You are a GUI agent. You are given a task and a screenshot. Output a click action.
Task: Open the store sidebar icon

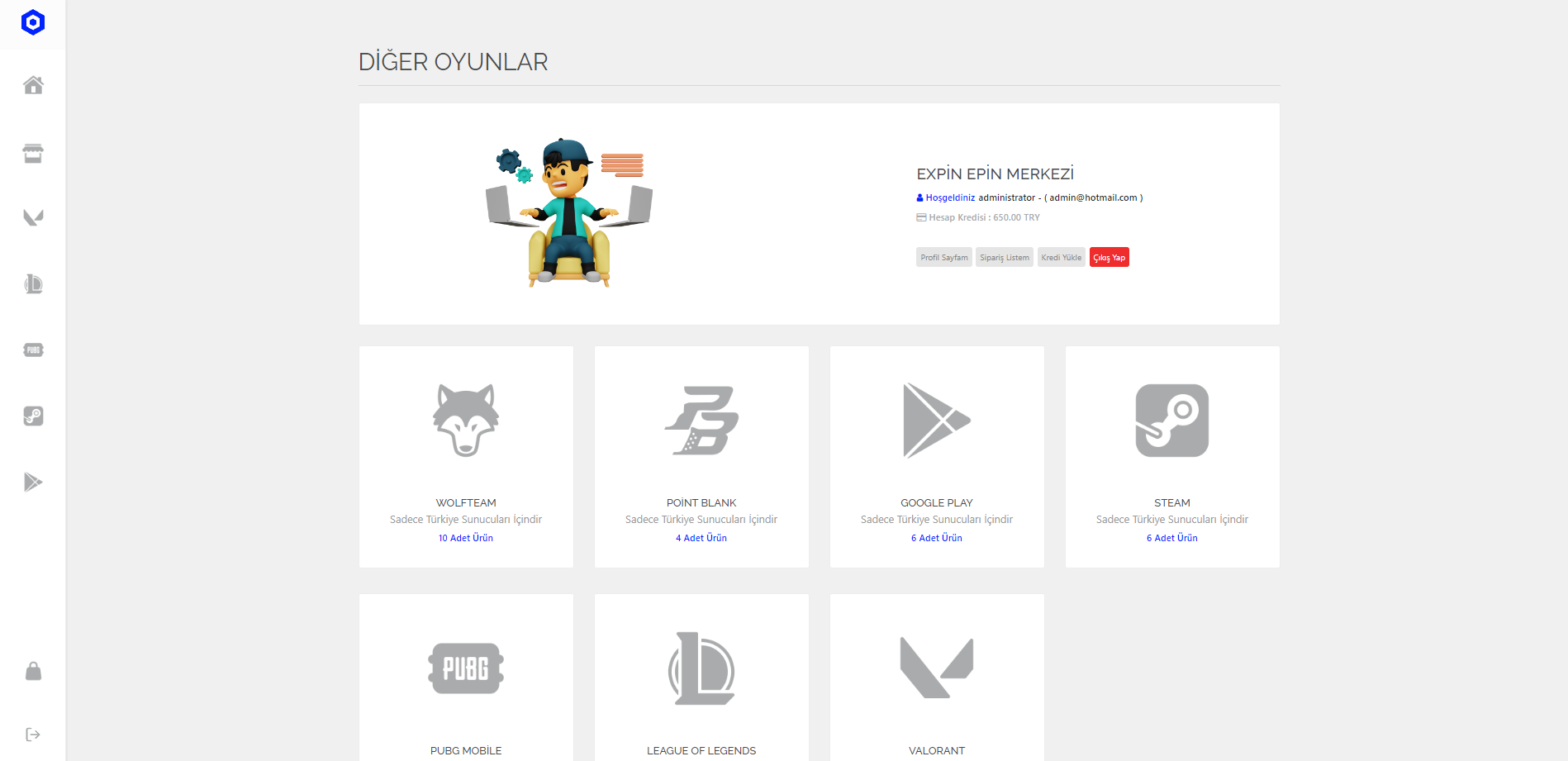[x=33, y=154]
